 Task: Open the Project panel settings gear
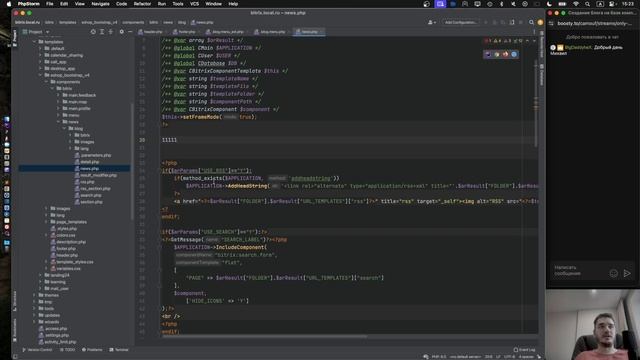(x=121, y=32)
